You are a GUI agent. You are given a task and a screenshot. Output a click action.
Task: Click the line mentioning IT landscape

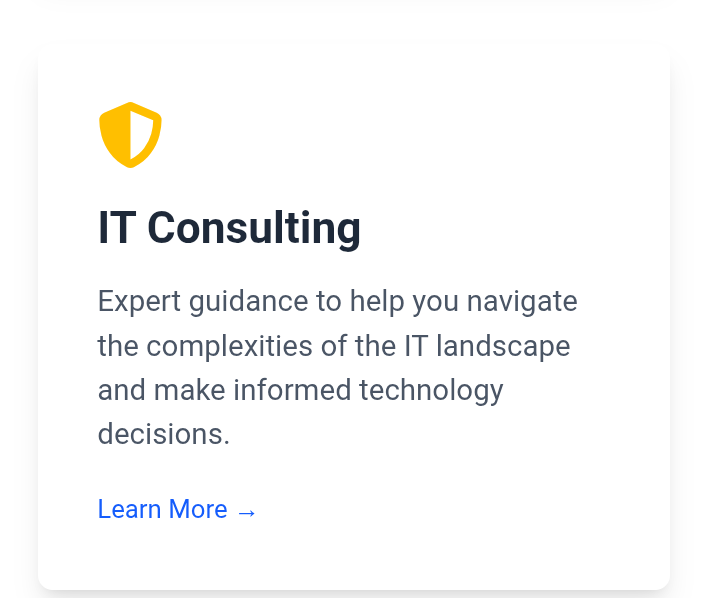(x=333, y=346)
